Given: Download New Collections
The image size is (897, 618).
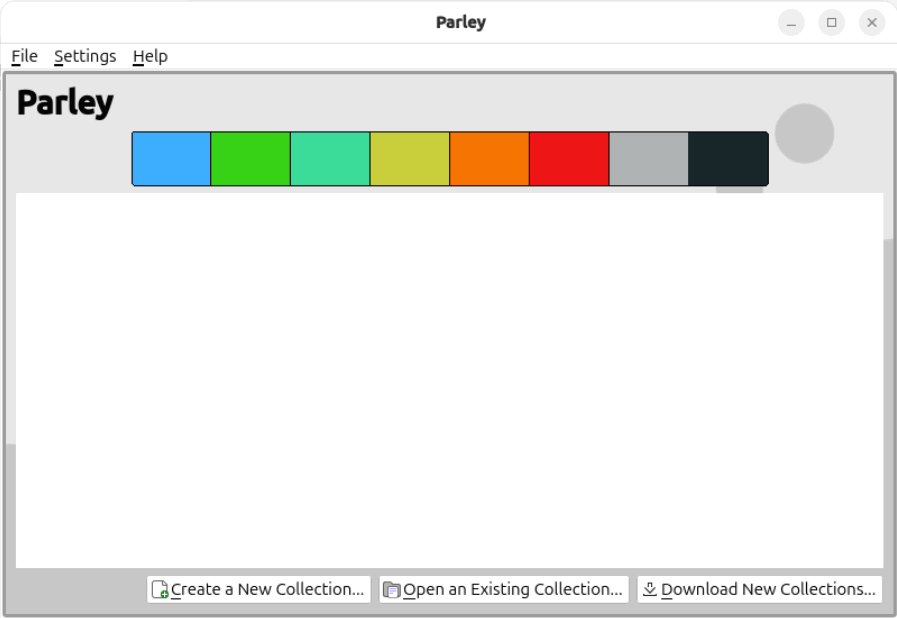Looking at the screenshot, I should pyautogui.click(x=760, y=589).
